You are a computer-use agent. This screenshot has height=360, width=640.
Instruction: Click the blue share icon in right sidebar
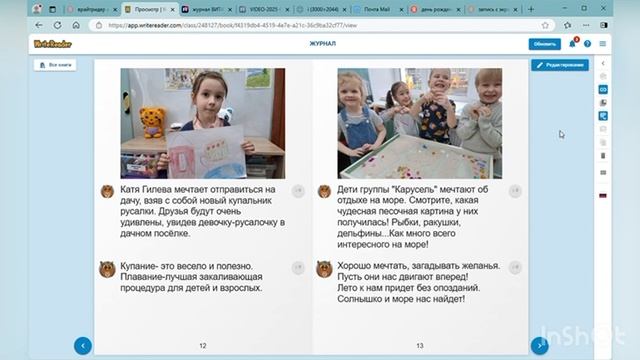click(x=603, y=116)
